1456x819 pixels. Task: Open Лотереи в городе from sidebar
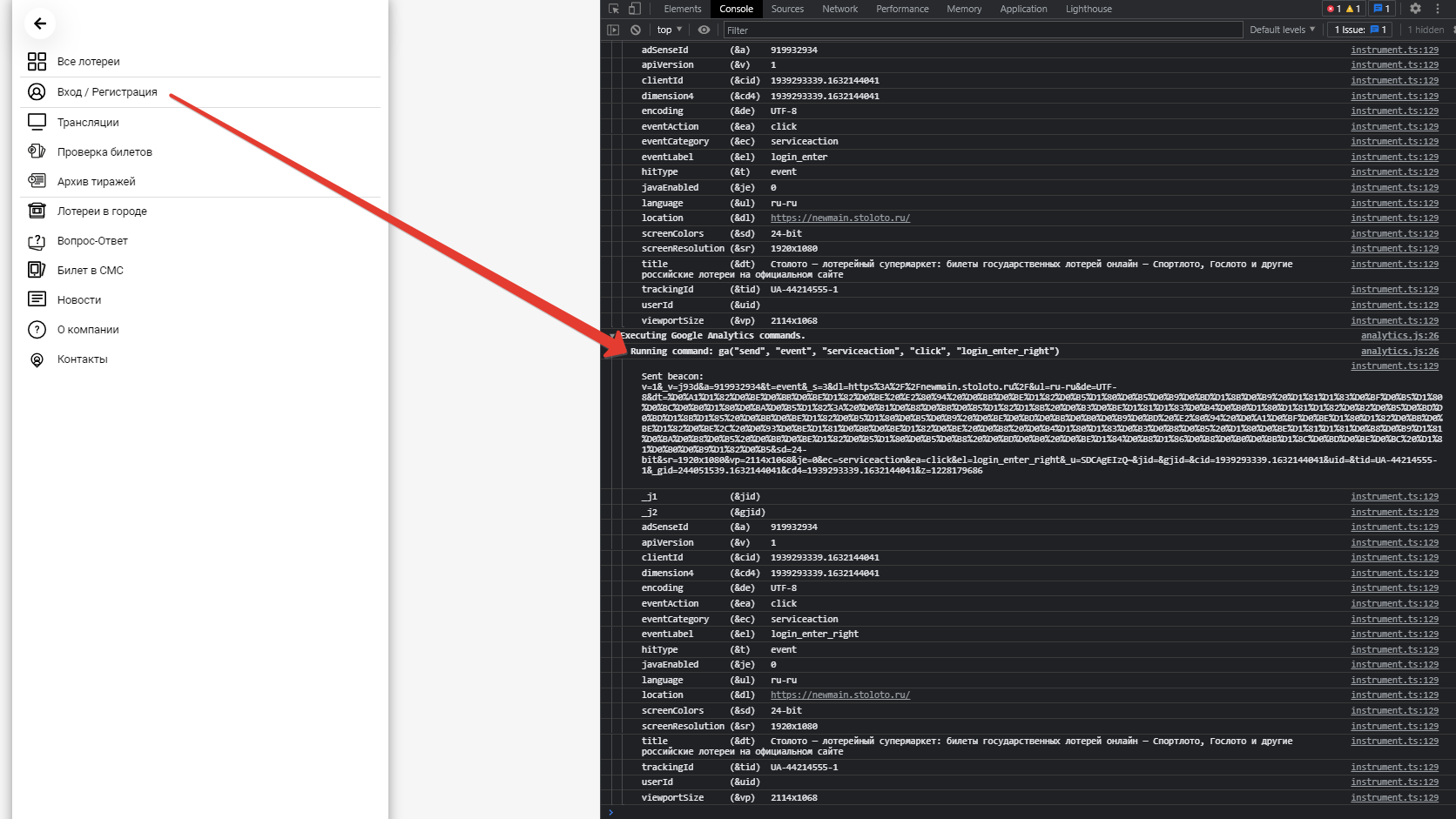tap(102, 211)
